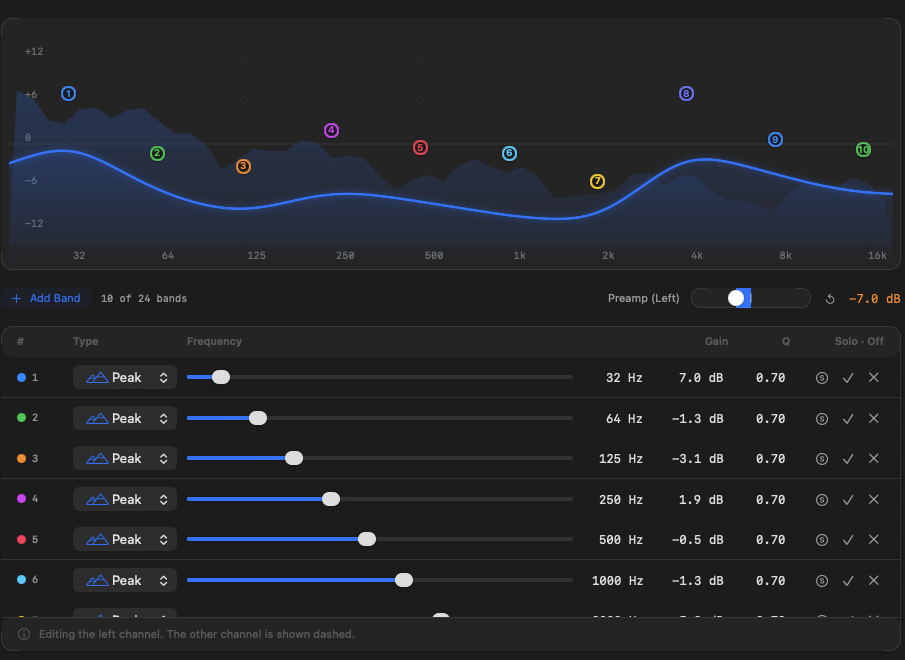Image resolution: width=905 pixels, height=660 pixels.
Task: Select band 5 red node on graph
Action: pos(420,148)
